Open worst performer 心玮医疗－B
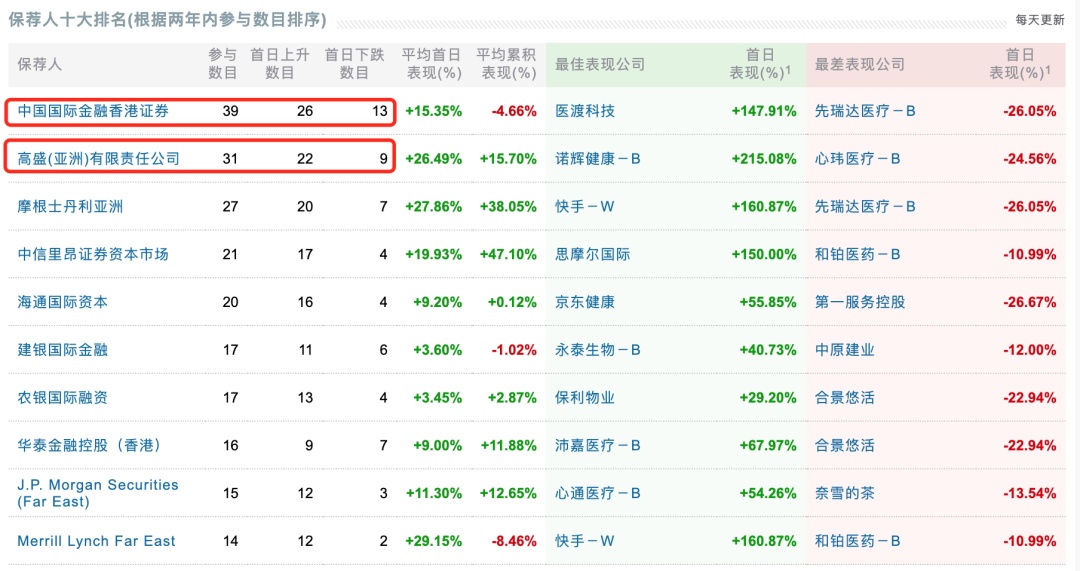Image resolution: width=1080 pixels, height=571 pixels. pyautogui.click(x=858, y=158)
